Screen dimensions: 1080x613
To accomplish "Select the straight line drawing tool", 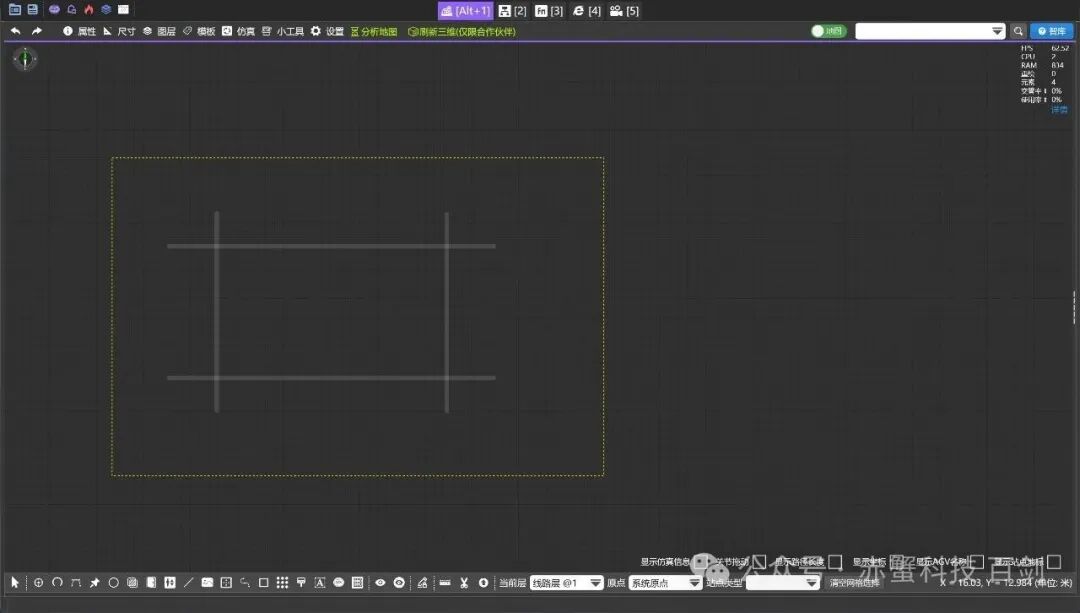I will click(189, 583).
